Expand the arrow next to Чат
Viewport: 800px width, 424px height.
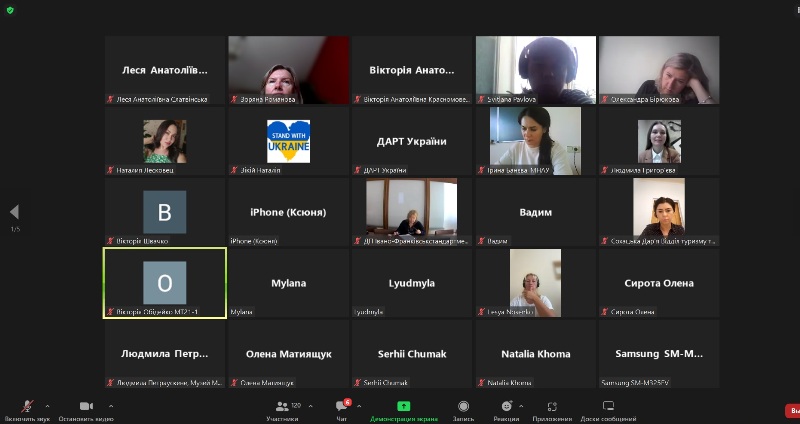click(x=359, y=407)
